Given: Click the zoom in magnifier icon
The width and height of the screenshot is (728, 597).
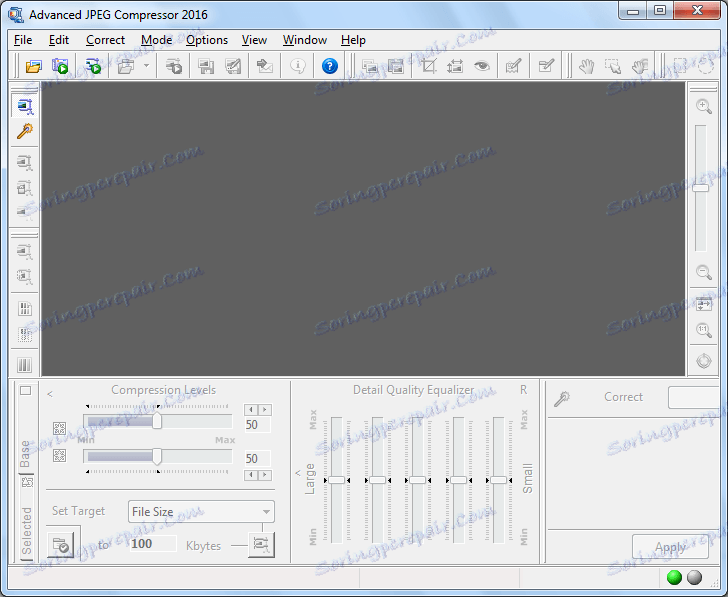Looking at the screenshot, I should tap(704, 106).
